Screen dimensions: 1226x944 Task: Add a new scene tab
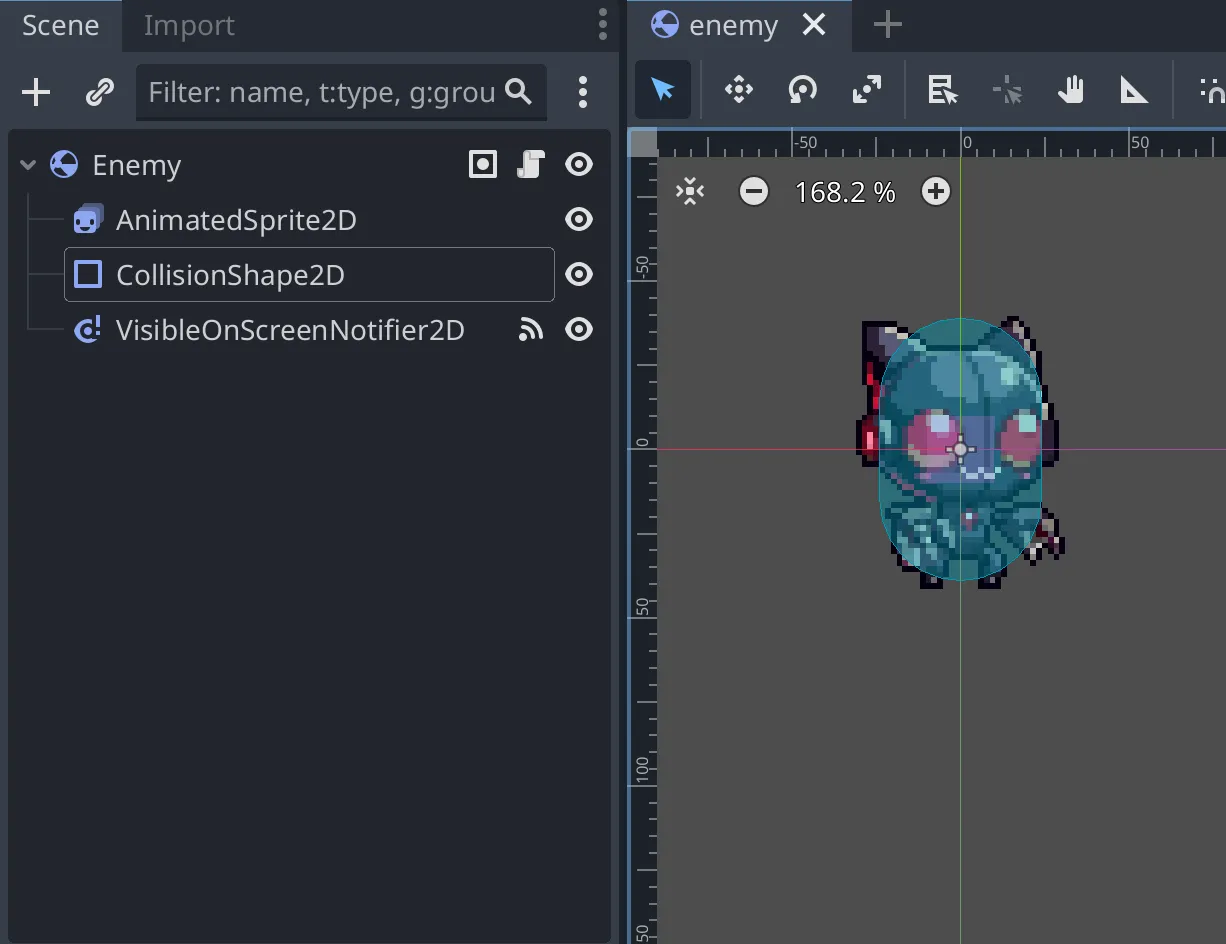pyautogui.click(x=887, y=25)
